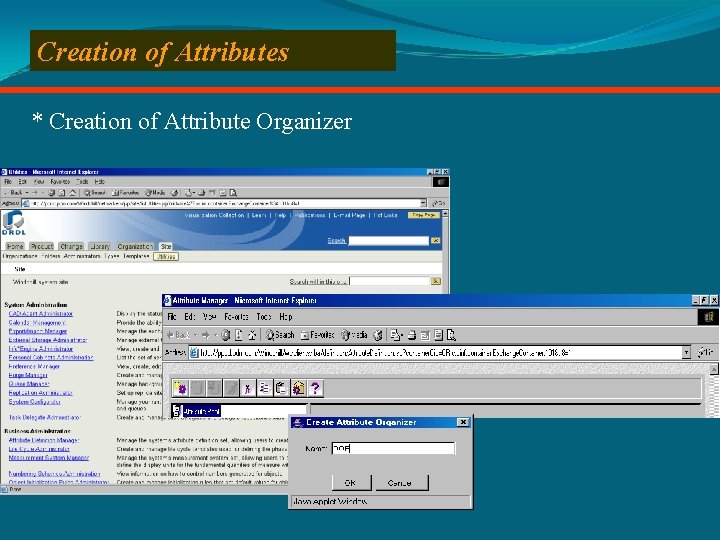Click the E-mail Page link in the header
Viewport: 720px width, 540px height.
pyautogui.click(x=349, y=215)
